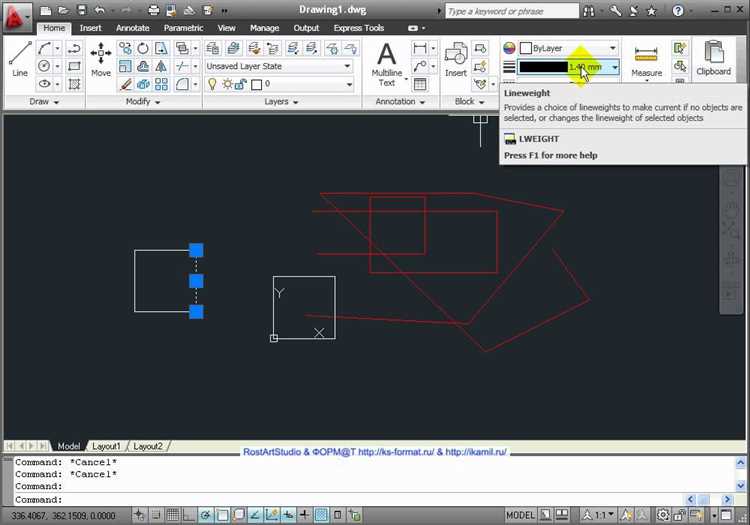The width and height of the screenshot is (750, 525).
Task: Click the Rotate tool icon
Action: pyautogui.click(x=143, y=48)
